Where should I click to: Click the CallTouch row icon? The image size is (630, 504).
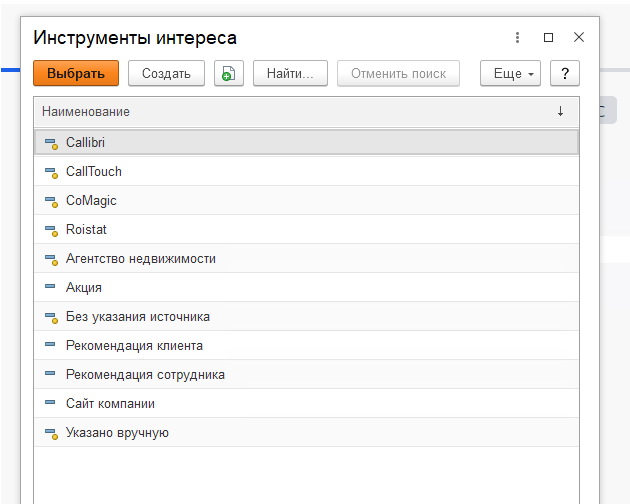tap(51, 172)
